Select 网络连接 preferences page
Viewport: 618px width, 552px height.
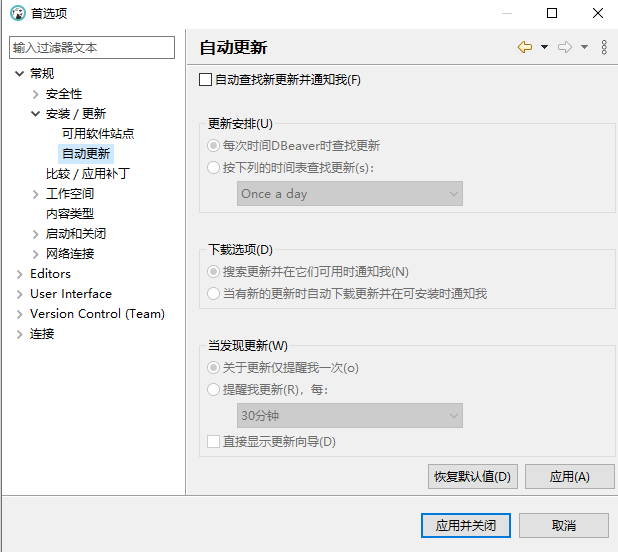(70, 254)
